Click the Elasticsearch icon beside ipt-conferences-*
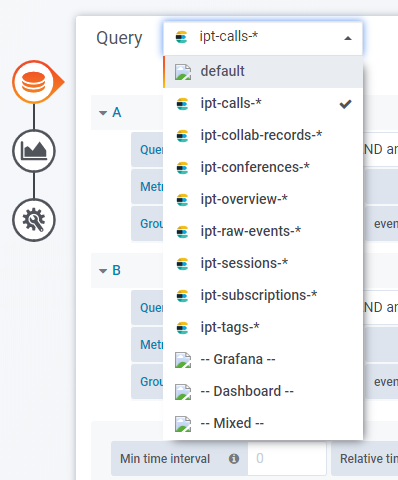The width and height of the screenshot is (398, 480). (x=182, y=168)
